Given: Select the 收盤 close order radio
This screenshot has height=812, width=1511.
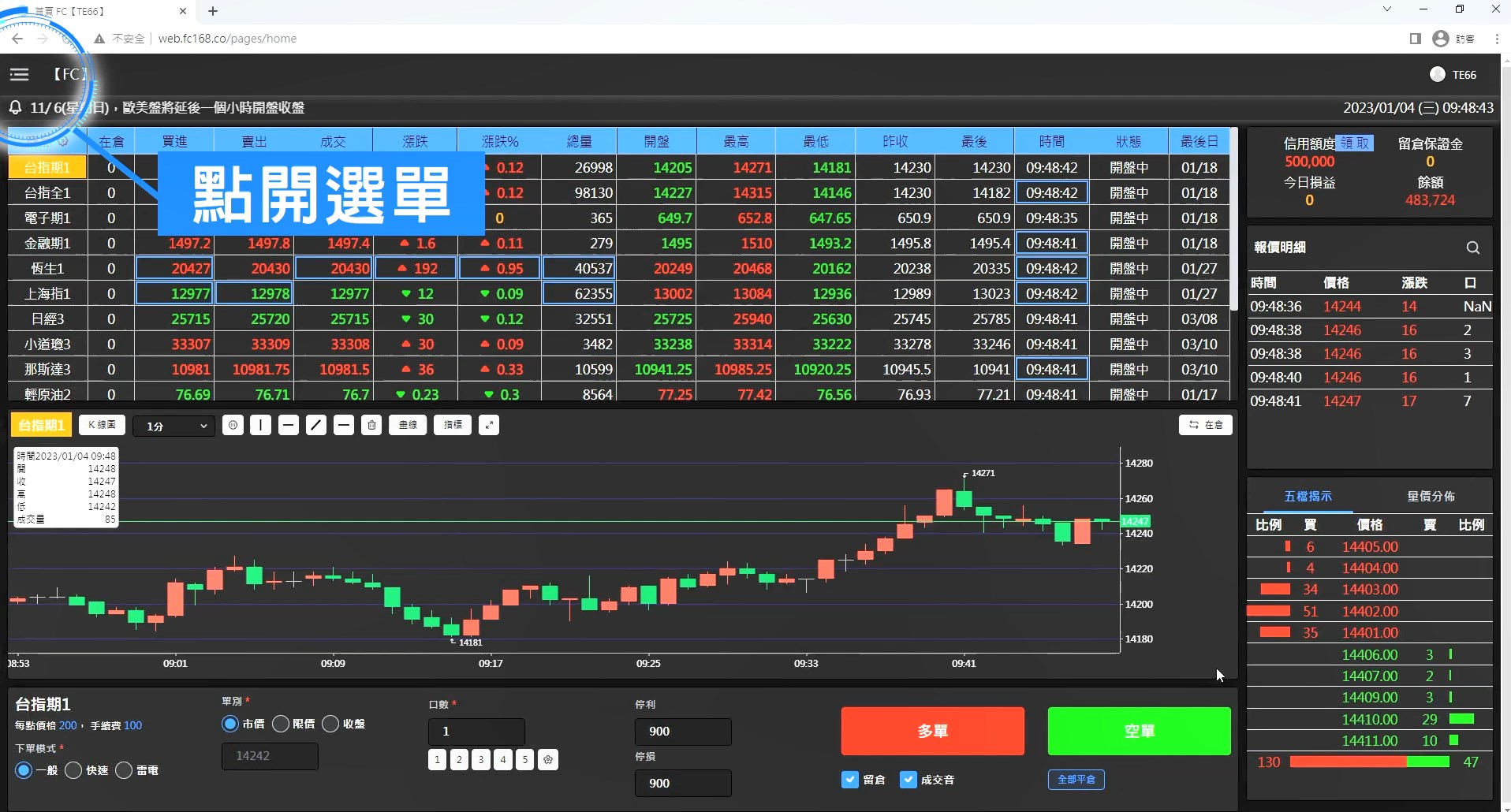Looking at the screenshot, I should click(x=331, y=724).
